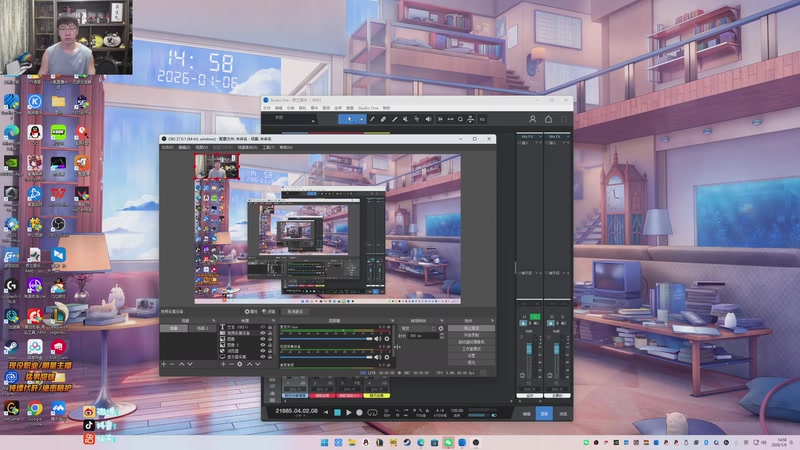Screen dimensions: 800x450
Task: Open source properties gear under OBS sources list
Action: pos(240,364)
